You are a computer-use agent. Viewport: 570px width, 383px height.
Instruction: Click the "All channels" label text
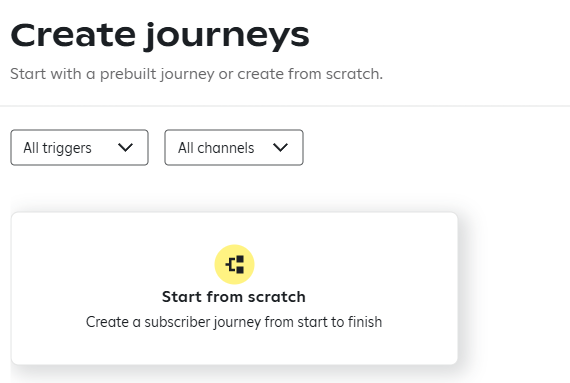click(x=216, y=148)
